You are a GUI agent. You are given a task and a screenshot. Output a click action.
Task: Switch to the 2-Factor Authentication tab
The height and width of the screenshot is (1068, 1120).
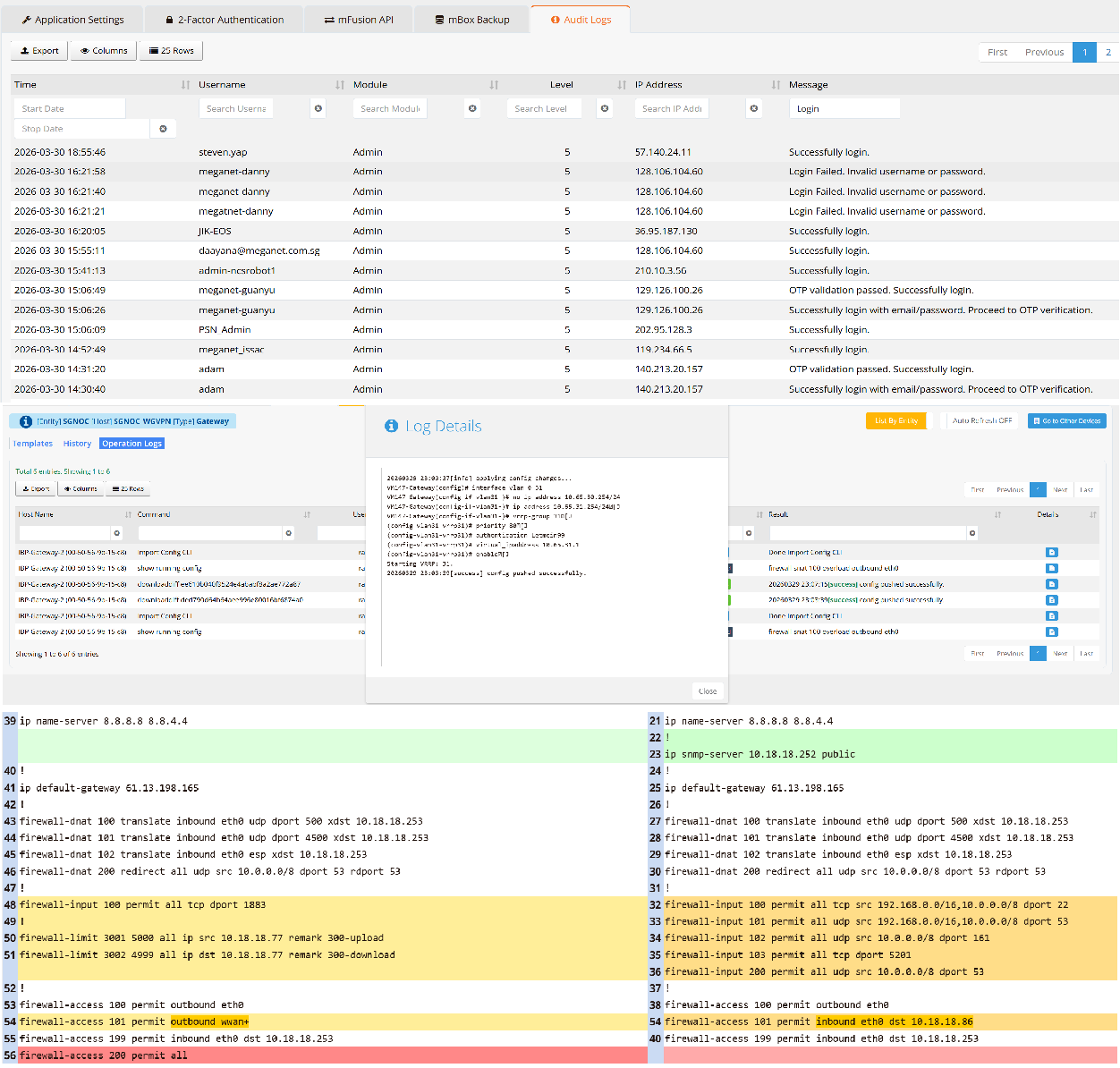225,20
